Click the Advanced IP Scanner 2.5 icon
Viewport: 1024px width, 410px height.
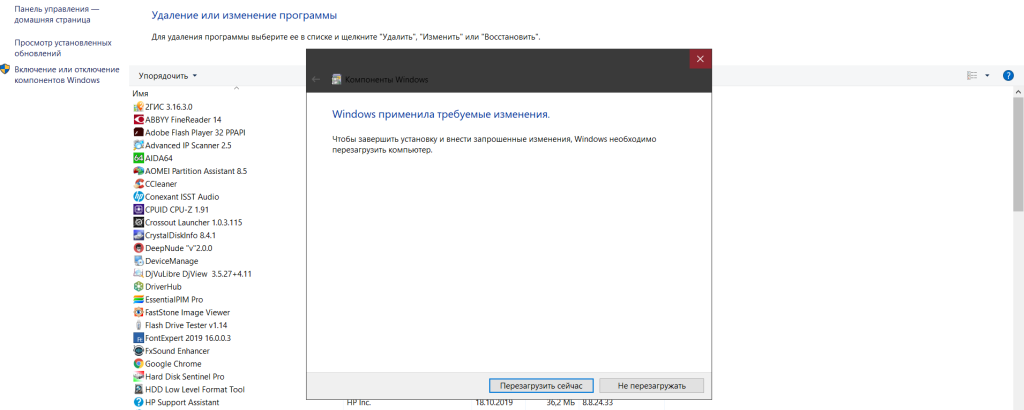coord(138,145)
